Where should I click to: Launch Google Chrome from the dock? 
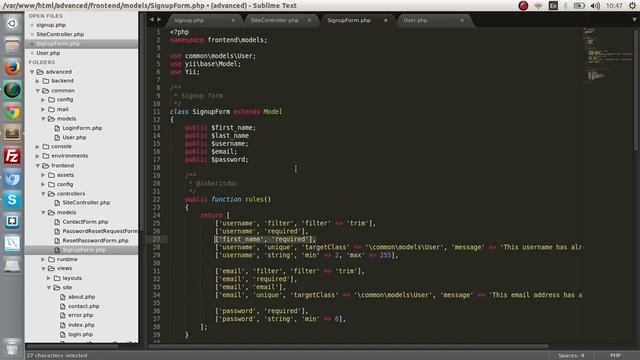click(12, 111)
